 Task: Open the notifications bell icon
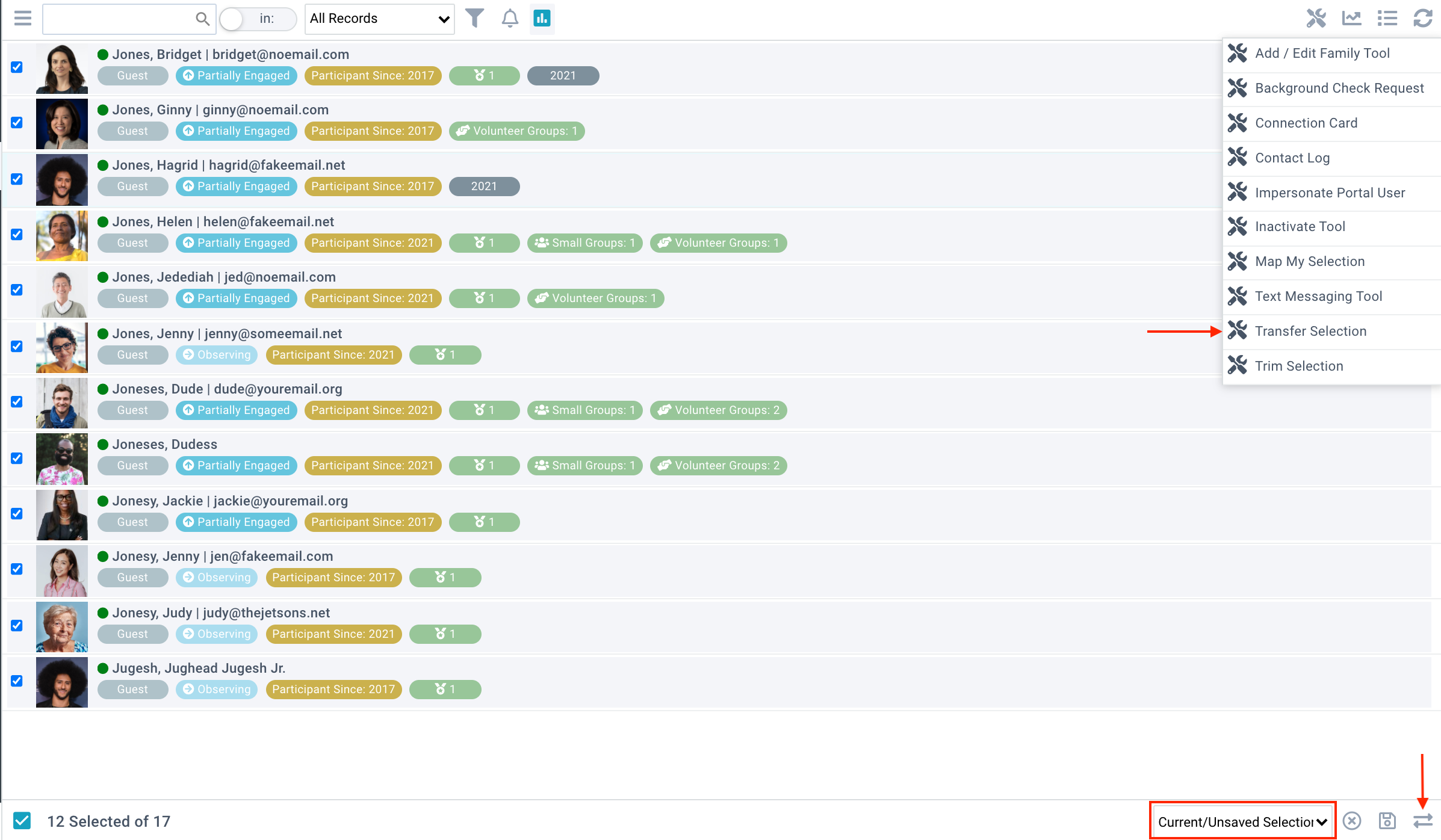tap(509, 18)
